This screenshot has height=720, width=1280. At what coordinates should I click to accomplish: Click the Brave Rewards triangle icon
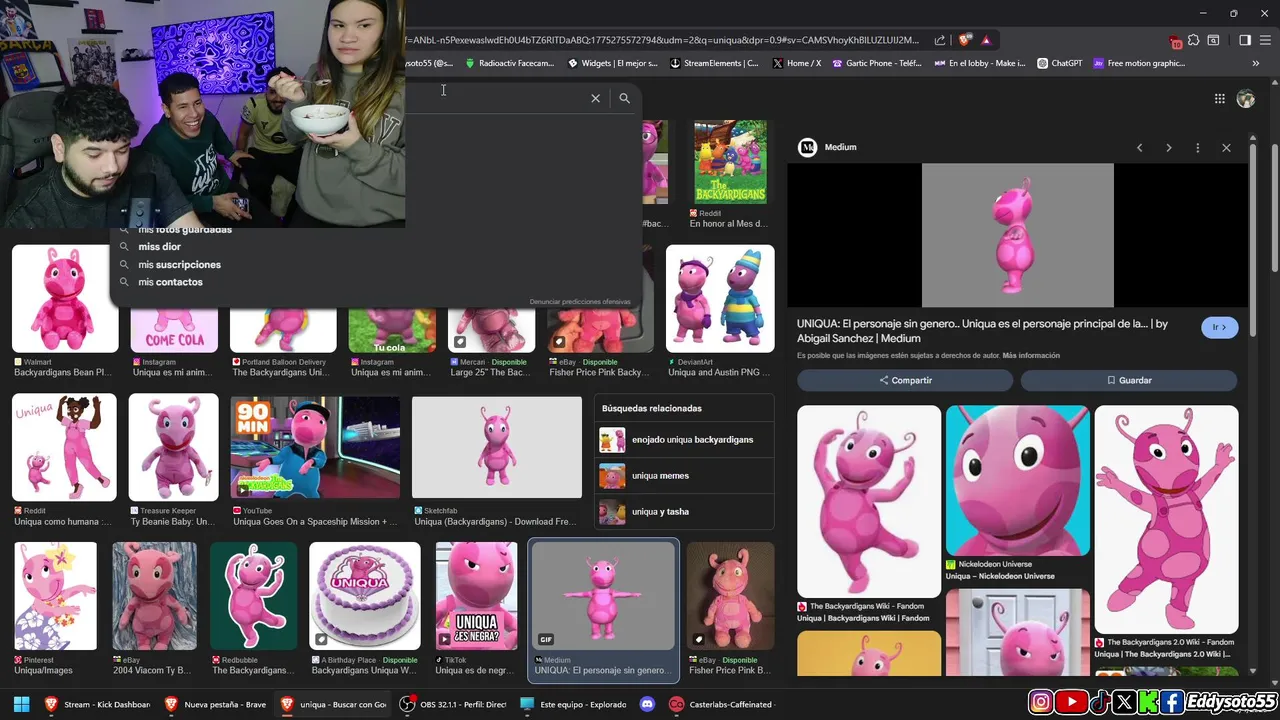(x=986, y=40)
